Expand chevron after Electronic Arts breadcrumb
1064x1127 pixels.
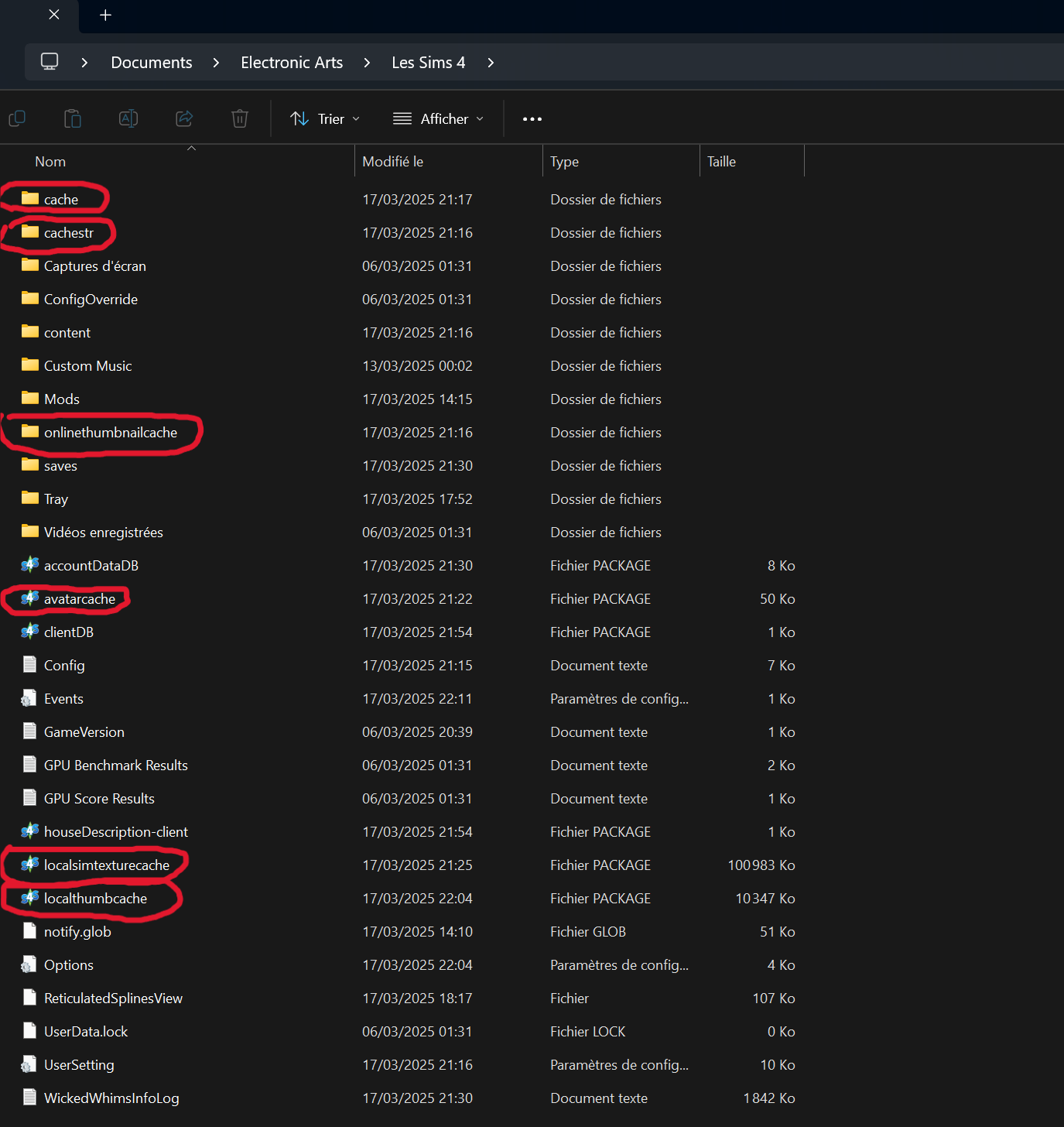pyautogui.click(x=367, y=63)
